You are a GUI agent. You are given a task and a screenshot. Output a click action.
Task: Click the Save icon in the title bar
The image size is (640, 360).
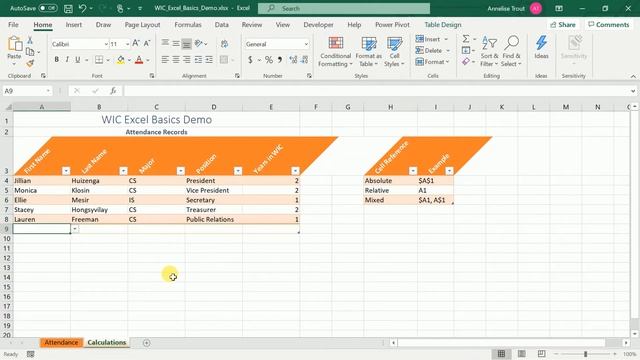tap(68, 8)
